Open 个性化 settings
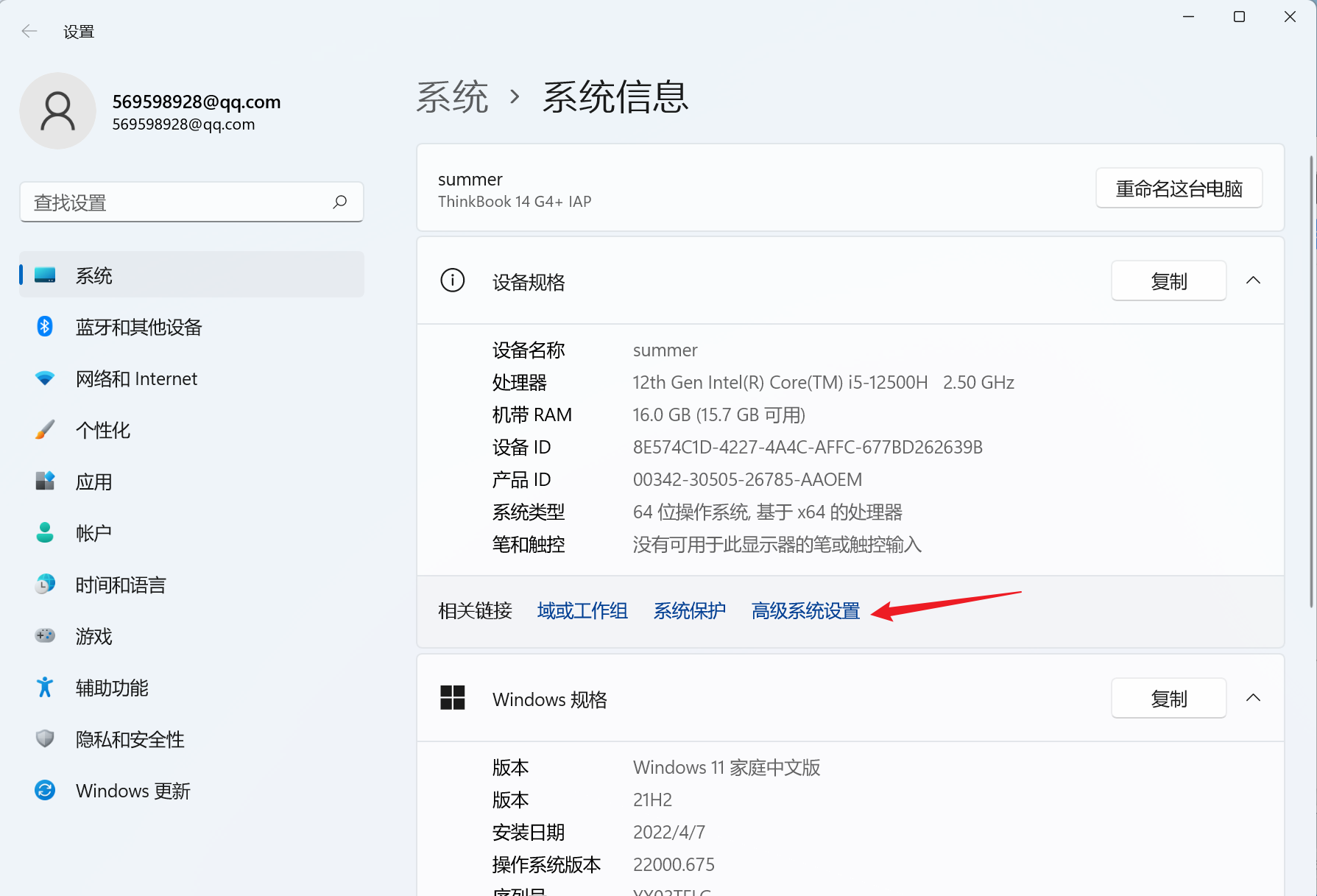The image size is (1317, 896). click(x=191, y=429)
